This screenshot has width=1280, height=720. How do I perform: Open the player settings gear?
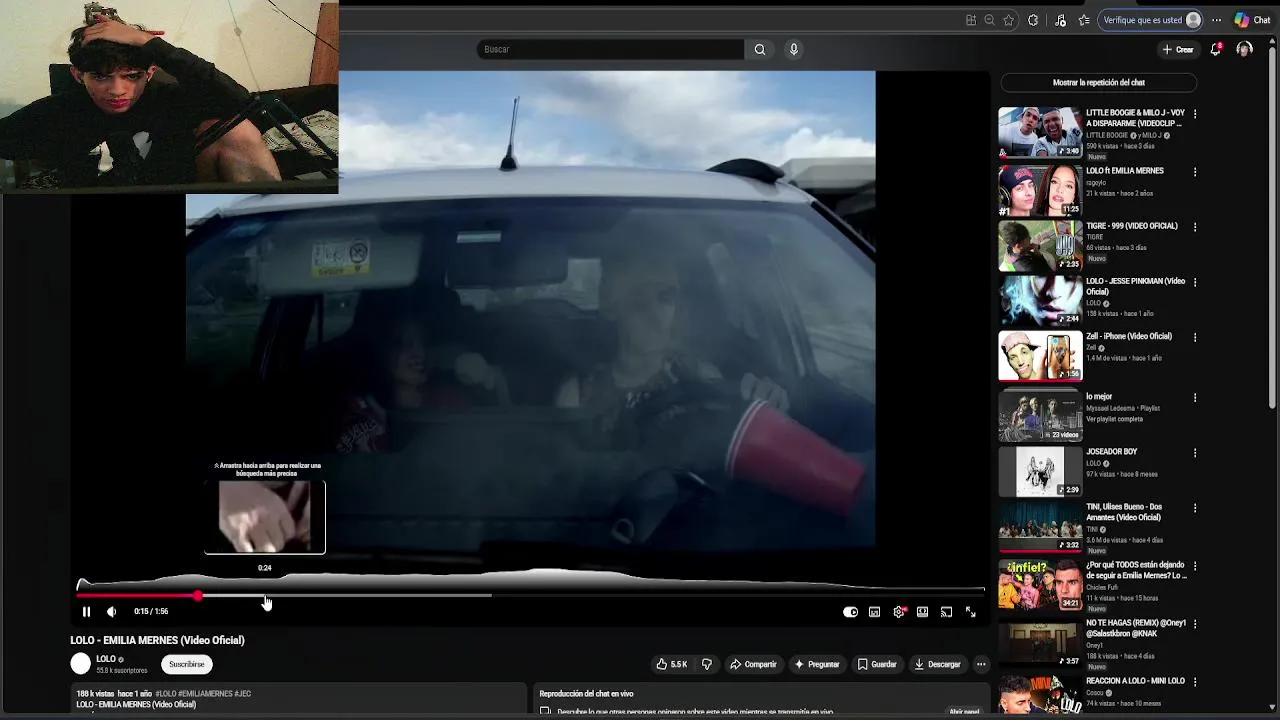pos(899,612)
